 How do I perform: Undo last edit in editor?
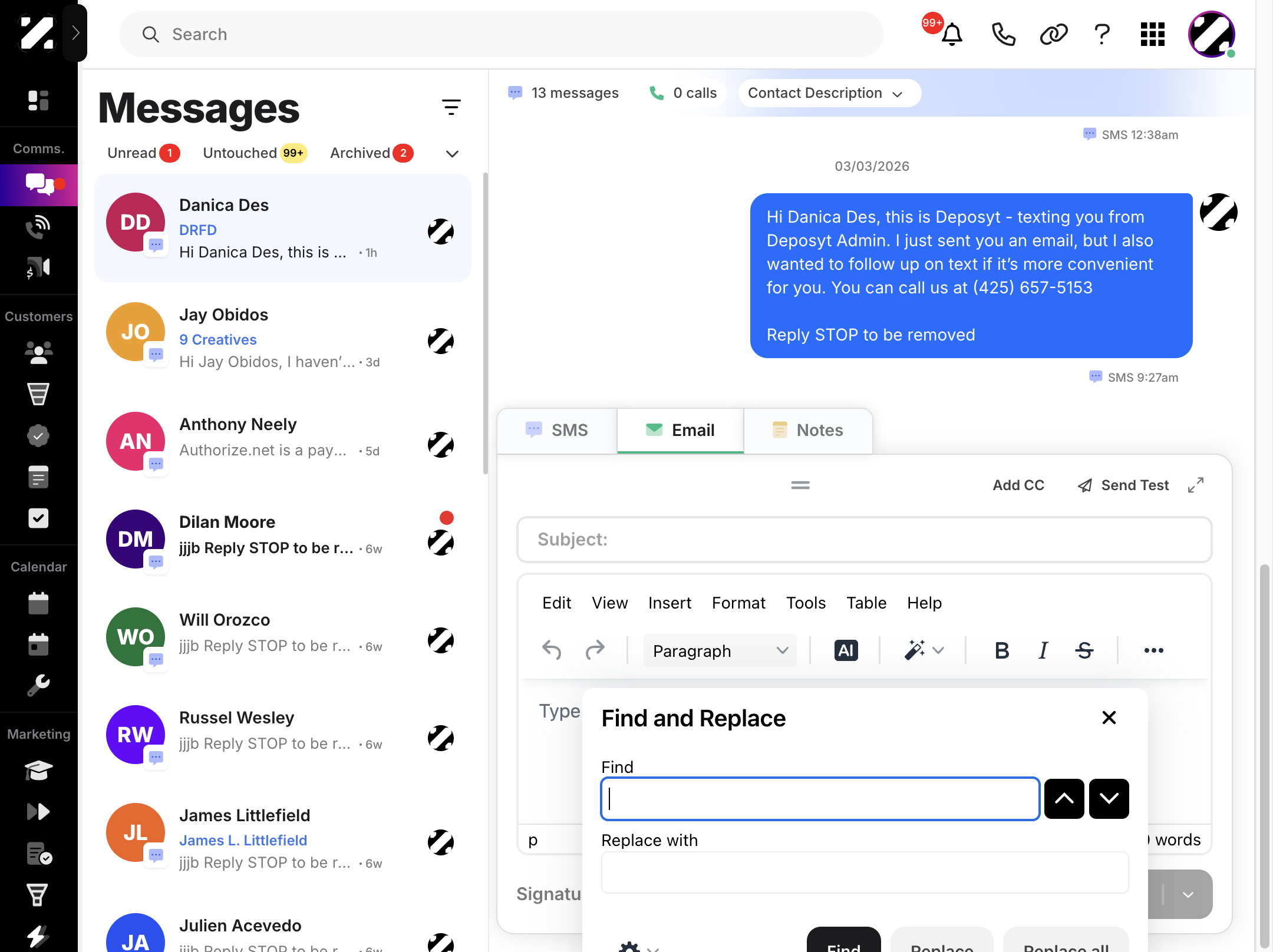pos(552,650)
